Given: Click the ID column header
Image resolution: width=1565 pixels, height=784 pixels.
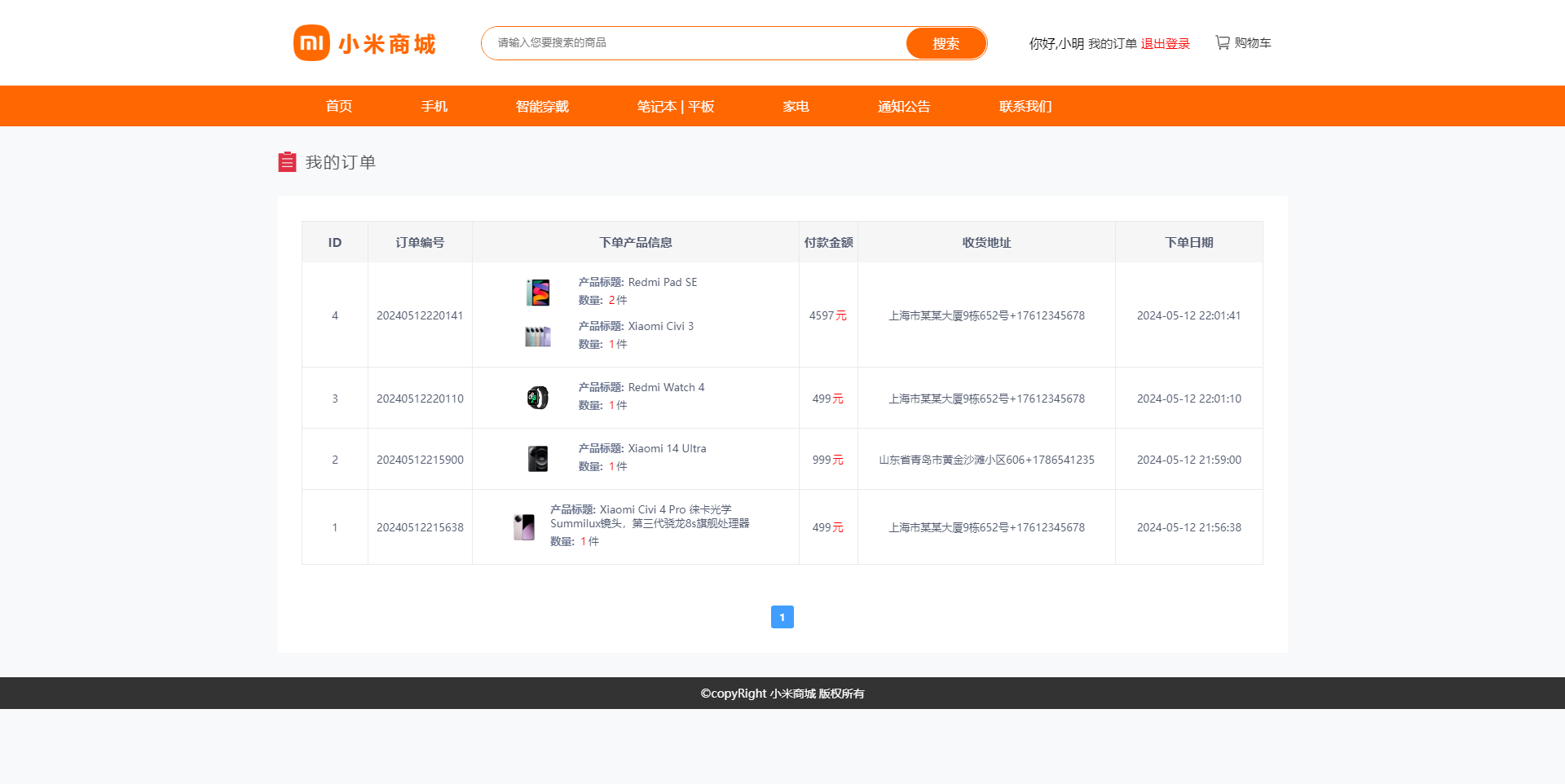Looking at the screenshot, I should (x=335, y=242).
